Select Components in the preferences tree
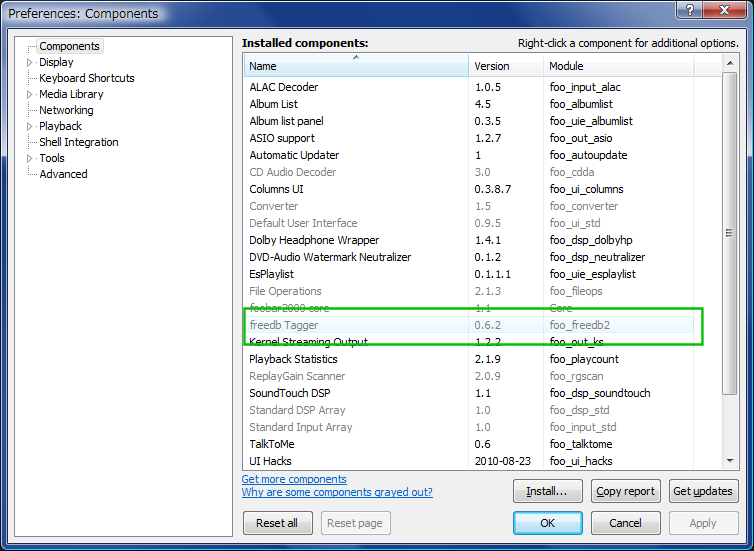Screen dimensions: 754x551 (x=69, y=46)
